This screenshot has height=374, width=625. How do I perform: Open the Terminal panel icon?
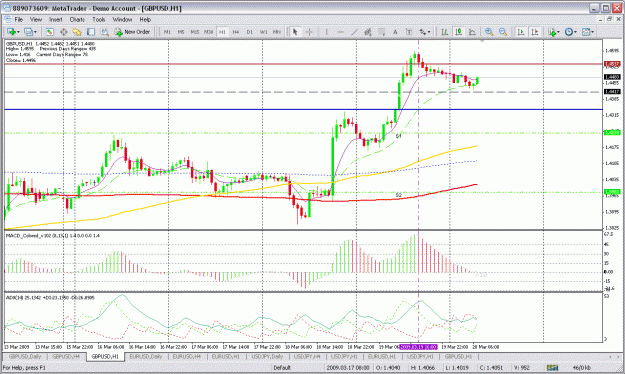pyautogui.click(x=91, y=32)
